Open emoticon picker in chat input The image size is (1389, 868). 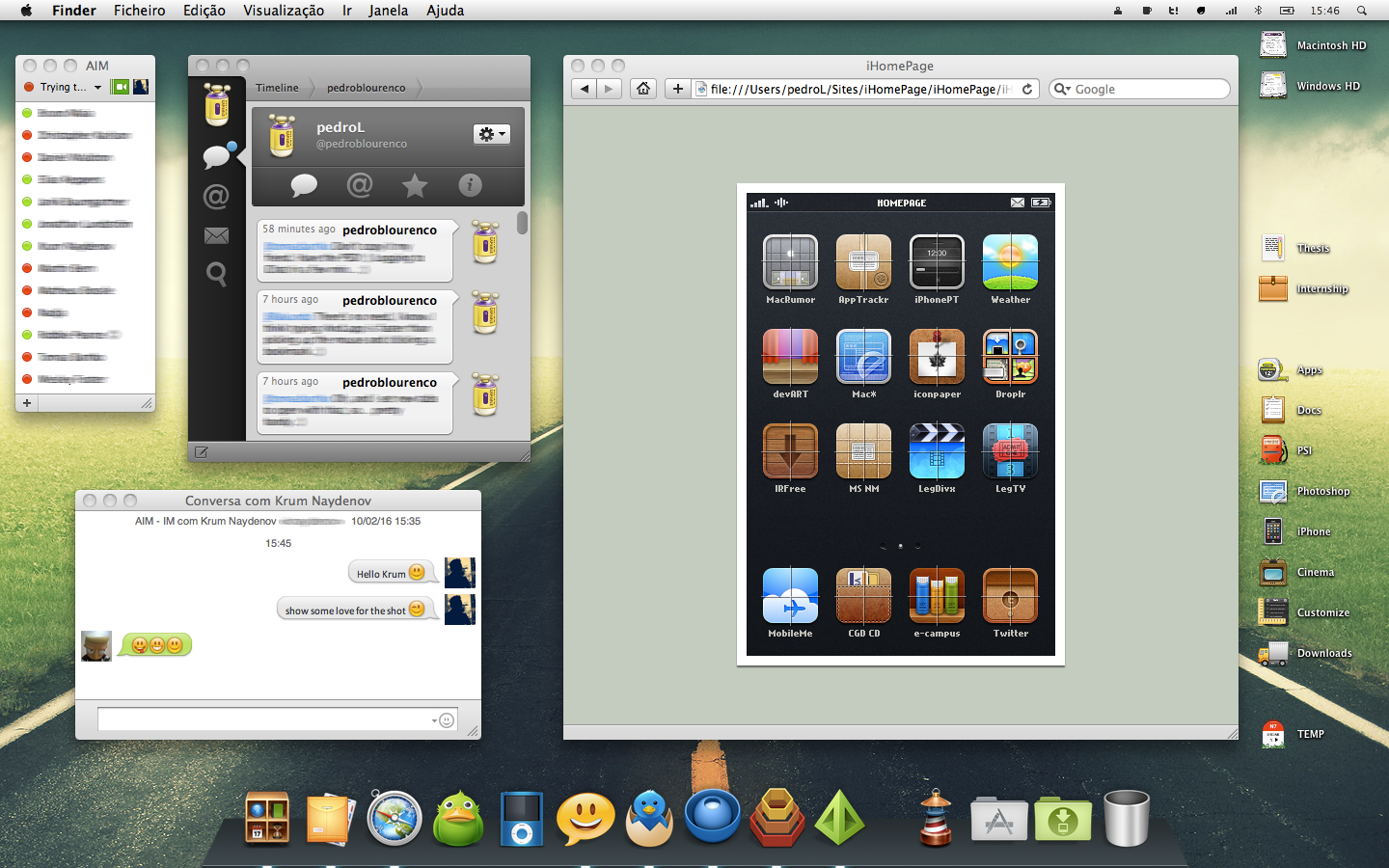[x=444, y=720]
